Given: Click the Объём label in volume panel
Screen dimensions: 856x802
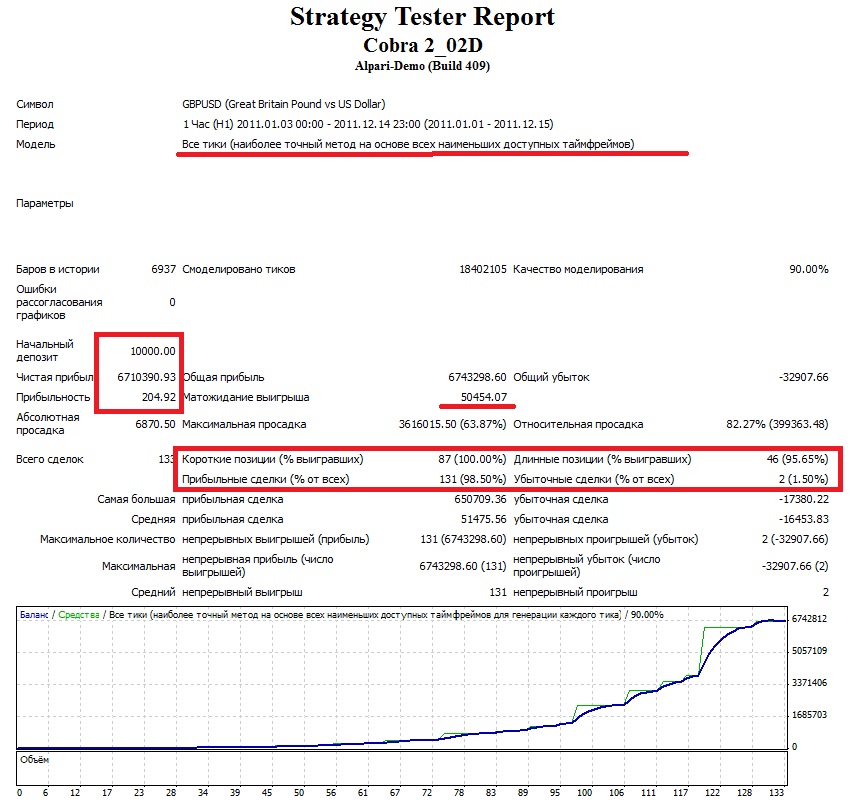Looking at the screenshot, I should (34, 760).
